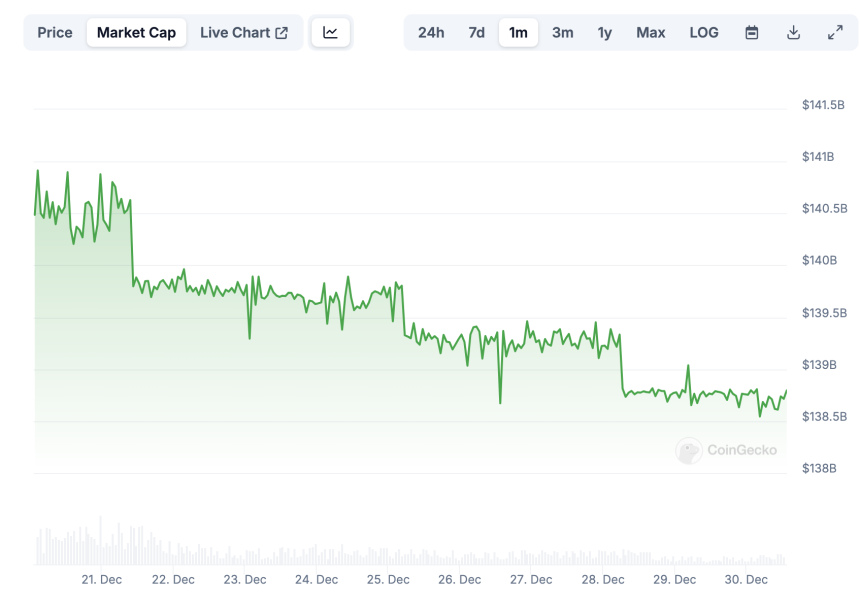Open the Live Chart link
The height and width of the screenshot is (605, 860).
tap(235, 33)
